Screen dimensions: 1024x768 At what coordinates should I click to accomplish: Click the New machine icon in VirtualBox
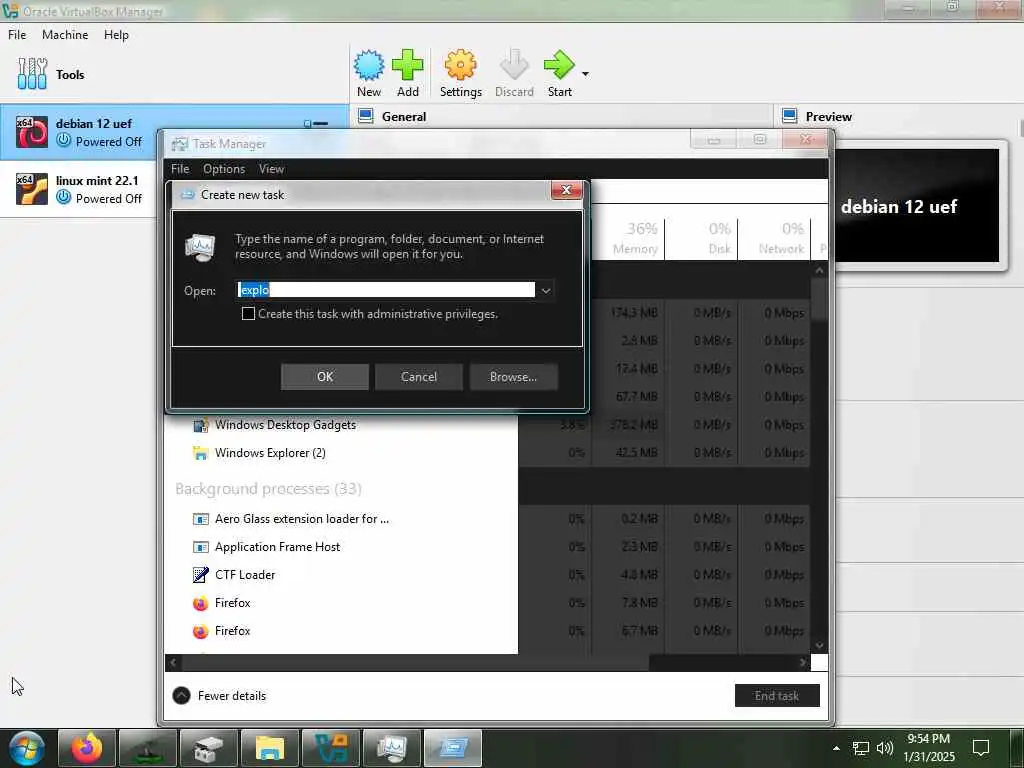[369, 73]
